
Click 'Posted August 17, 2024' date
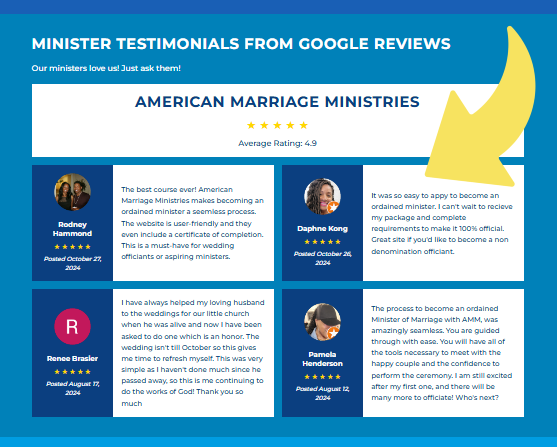point(72,388)
